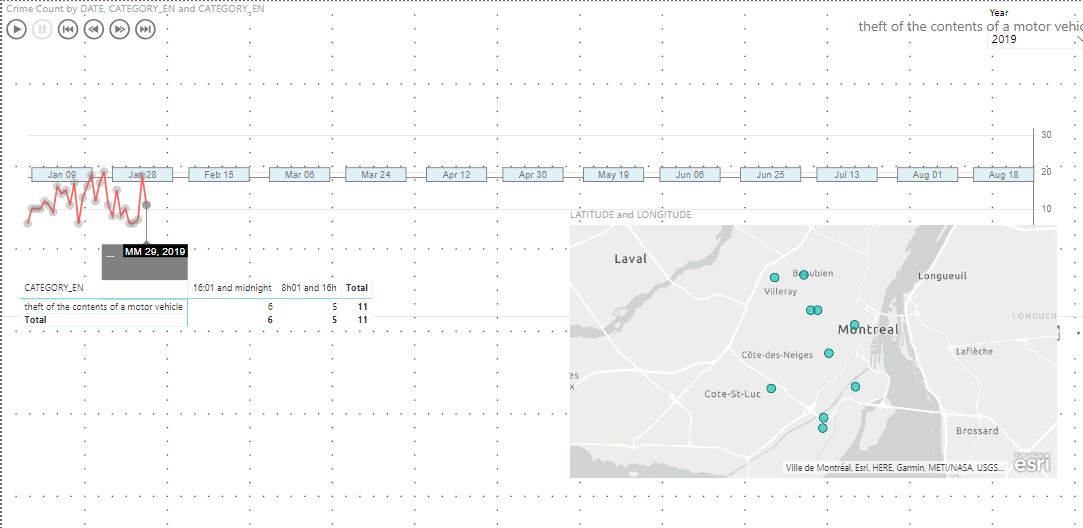Pause the timeline animation
This screenshot has height=528, width=1083.
point(42,29)
